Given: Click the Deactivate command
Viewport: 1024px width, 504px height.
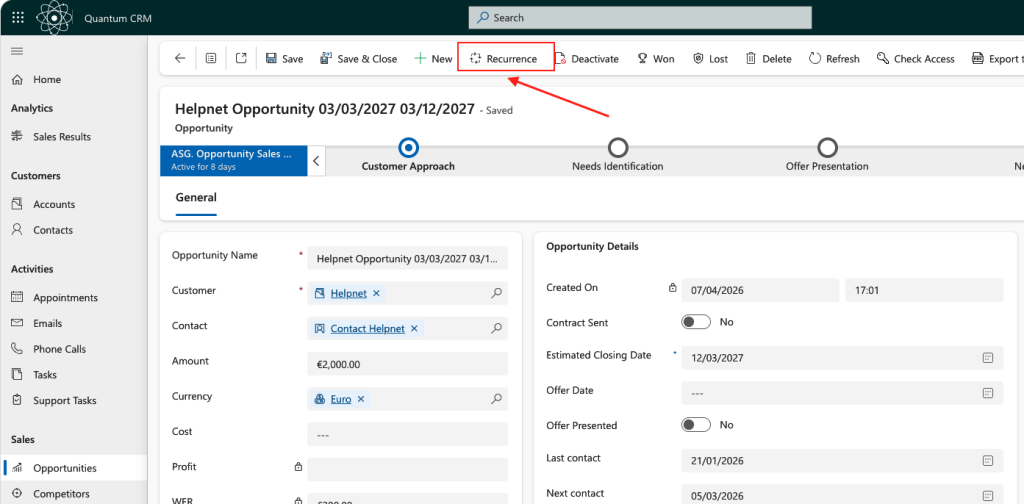Looking at the screenshot, I should 586,59.
